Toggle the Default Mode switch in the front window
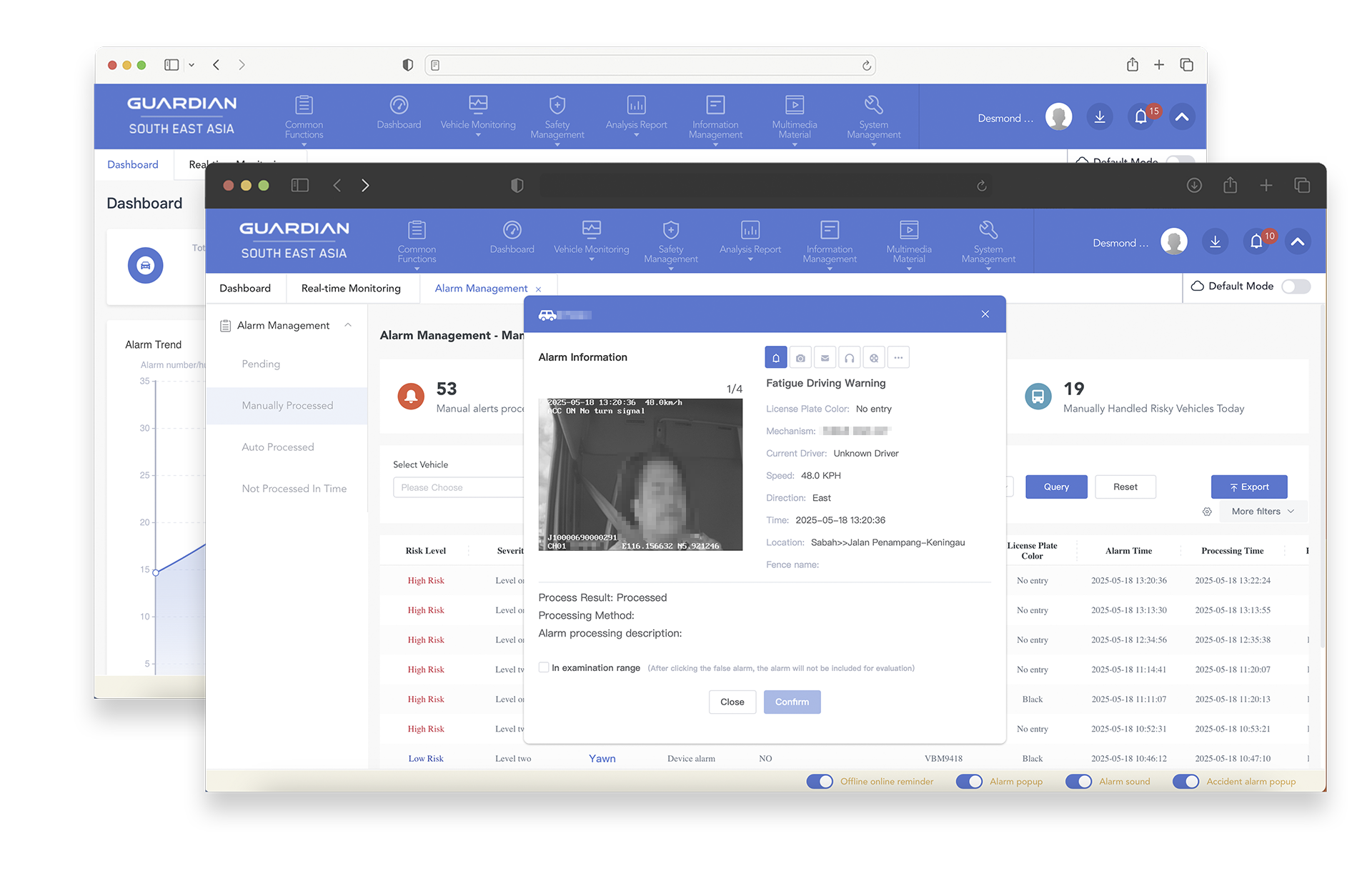The width and height of the screenshot is (1372, 891). (1296, 287)
